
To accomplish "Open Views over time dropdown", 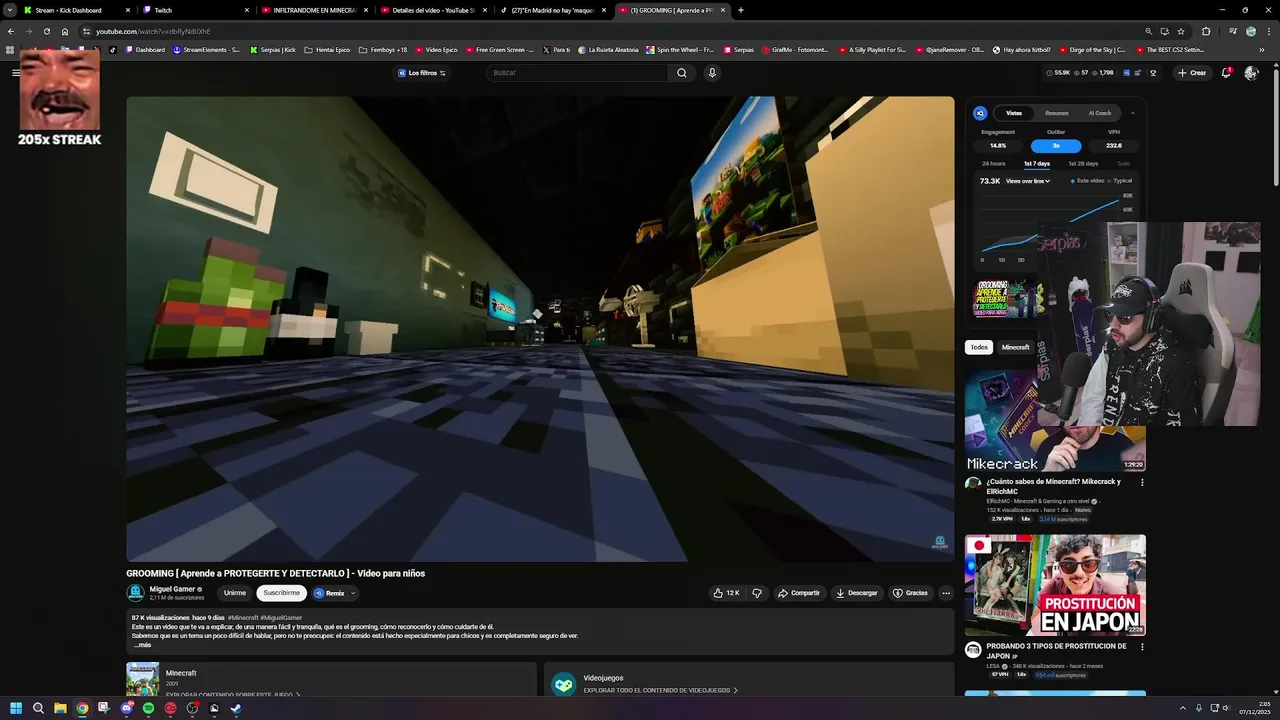I will coord(1029,181).
